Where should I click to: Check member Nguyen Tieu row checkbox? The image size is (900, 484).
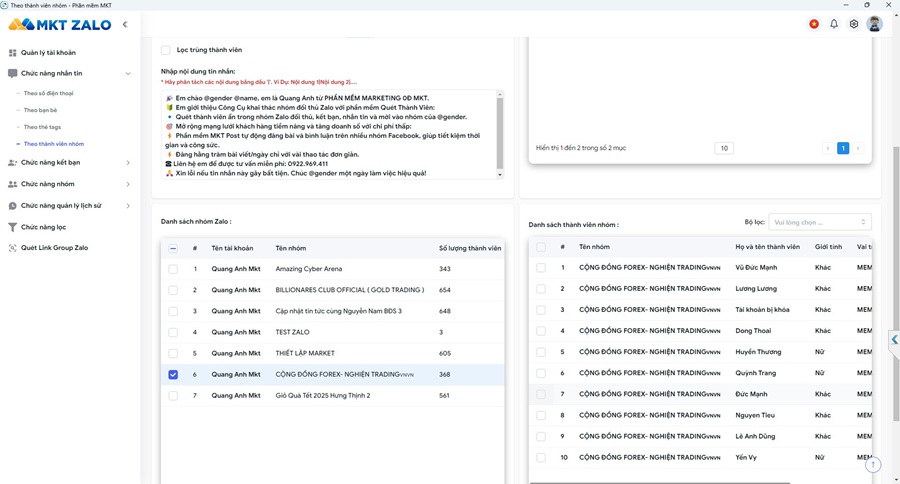[x=541, y=416]
